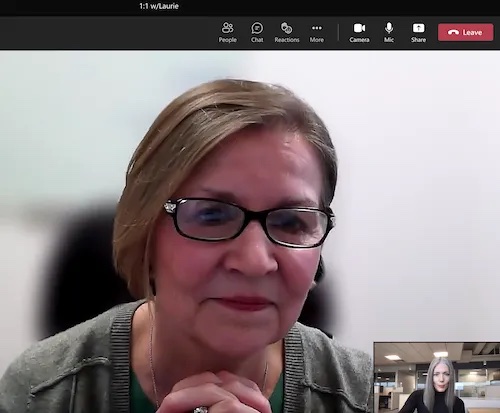Open the Reactions emoji icon
The width and height of the screenshot is (500, 413).
coord(287,28)
